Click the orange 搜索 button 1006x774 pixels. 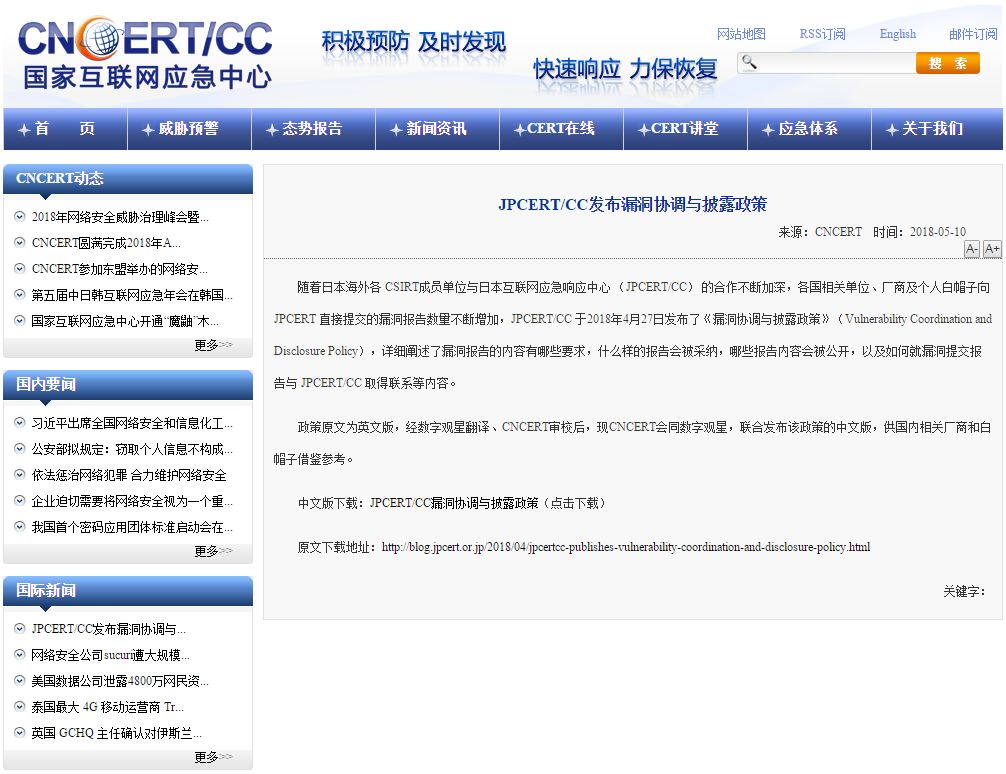pos(948,63)
